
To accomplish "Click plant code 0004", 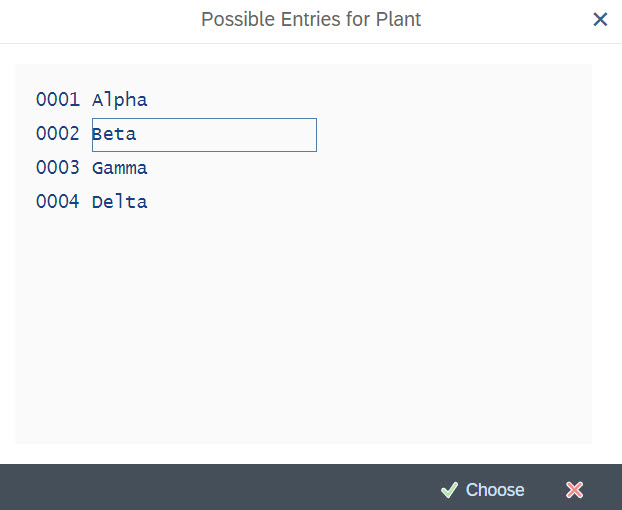I will pos(57,202).
